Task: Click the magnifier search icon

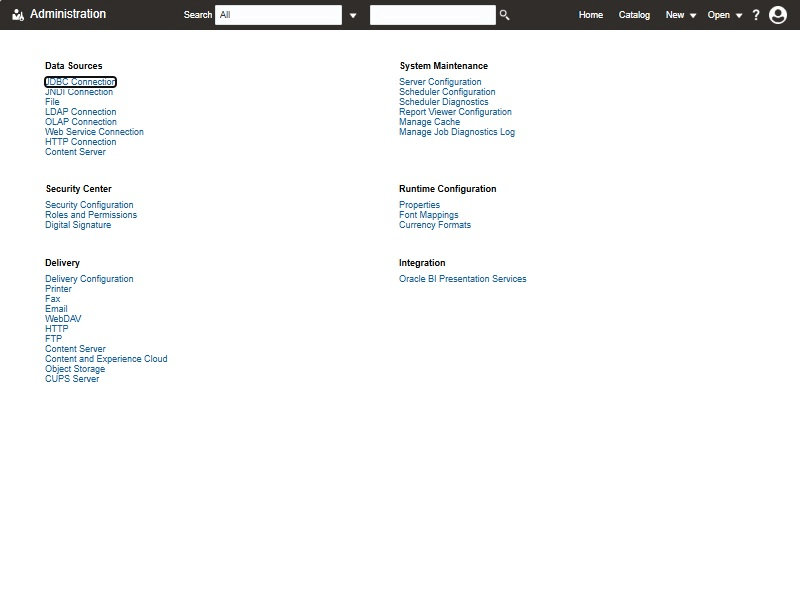Action: (x=504, y=15)
